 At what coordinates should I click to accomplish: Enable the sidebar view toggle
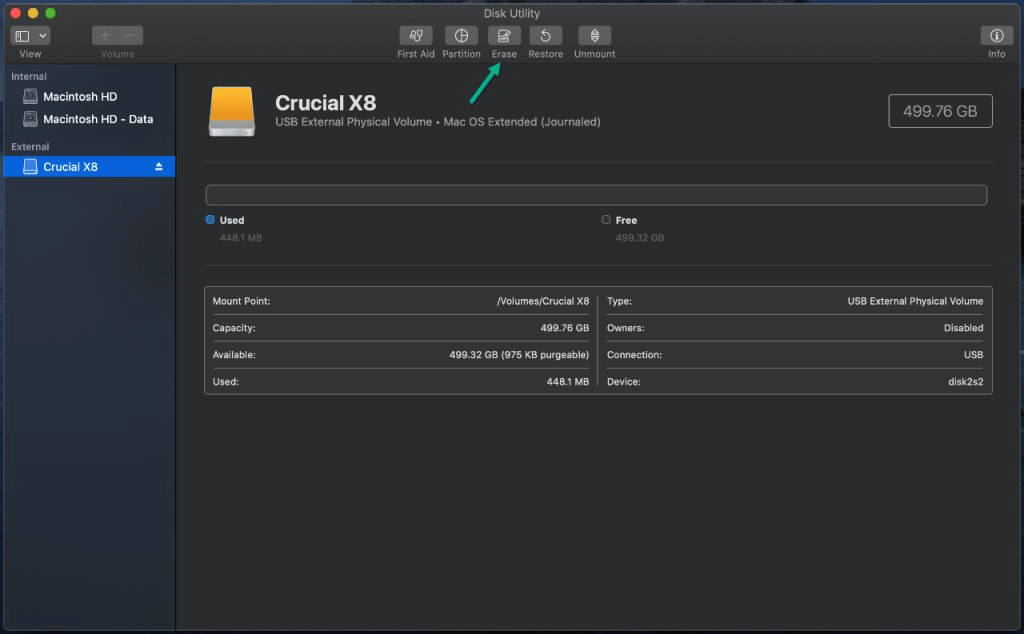pos(23,34)
